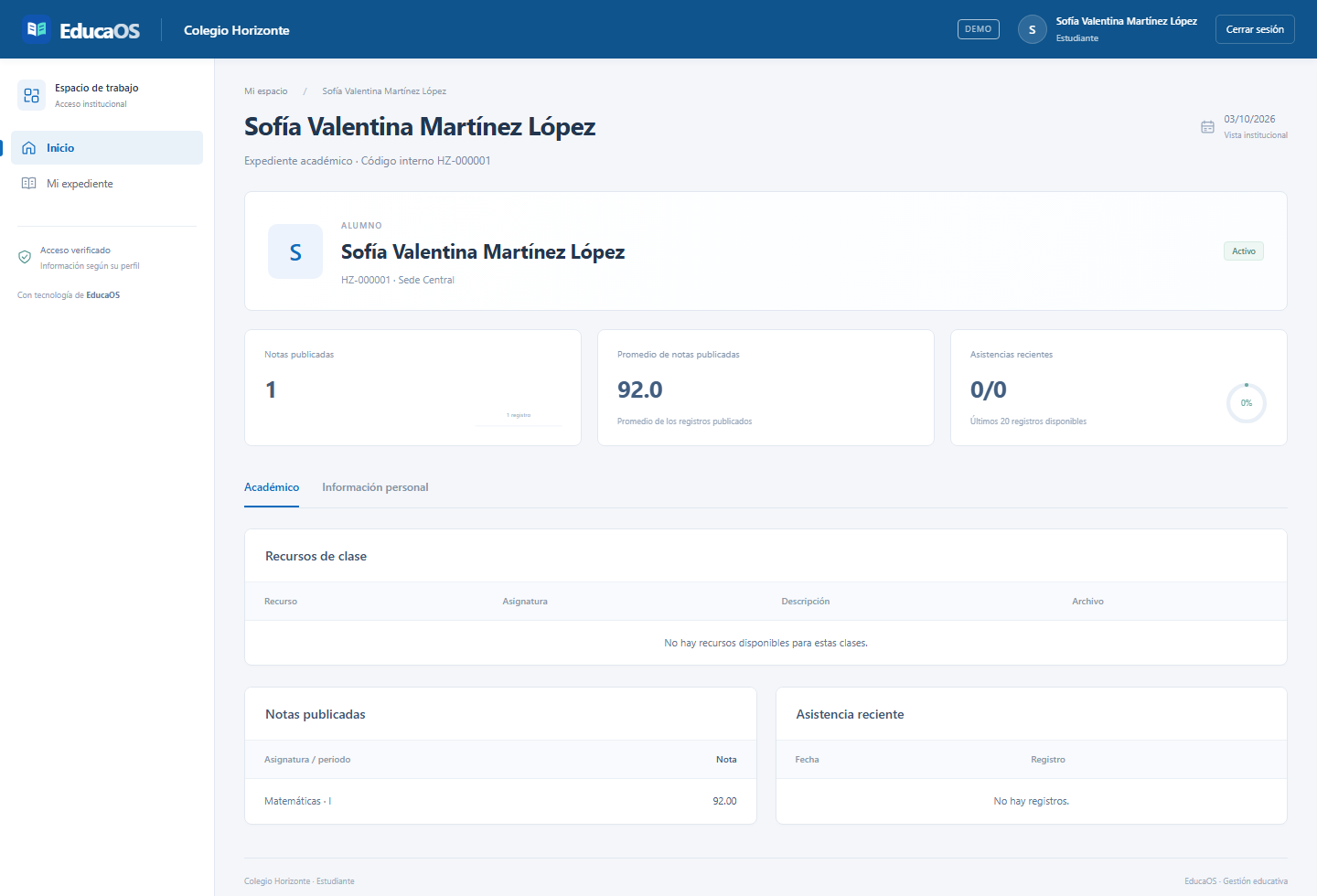Click the Inicio home icon

pos(28,148)
